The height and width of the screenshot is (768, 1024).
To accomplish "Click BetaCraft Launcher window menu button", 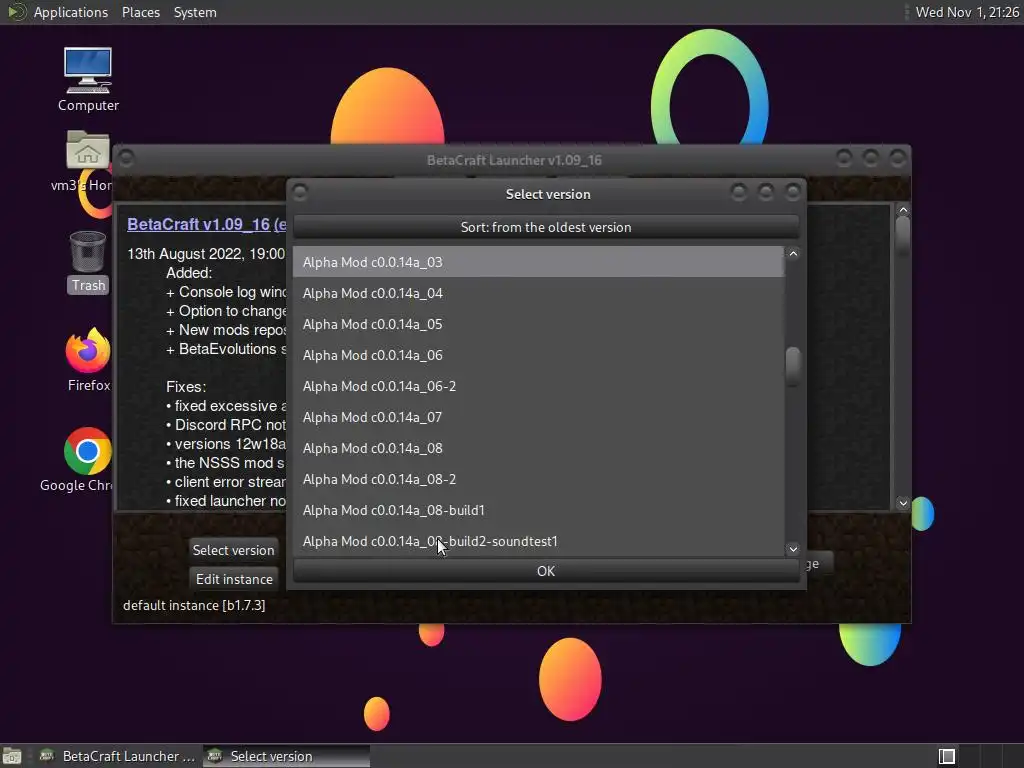I will point(126,158).
